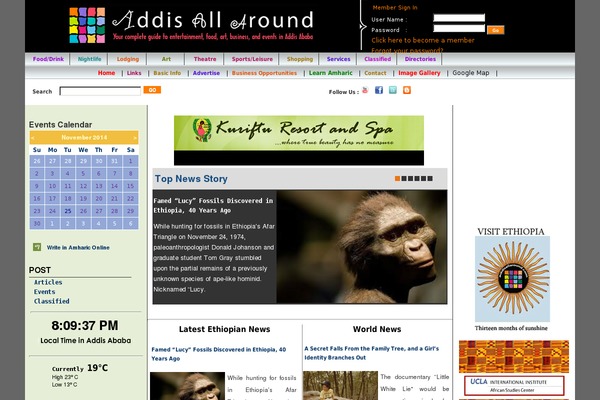Open the Blogger follow icon
Screen dimensions: 600x400
(x=407, y=90)
